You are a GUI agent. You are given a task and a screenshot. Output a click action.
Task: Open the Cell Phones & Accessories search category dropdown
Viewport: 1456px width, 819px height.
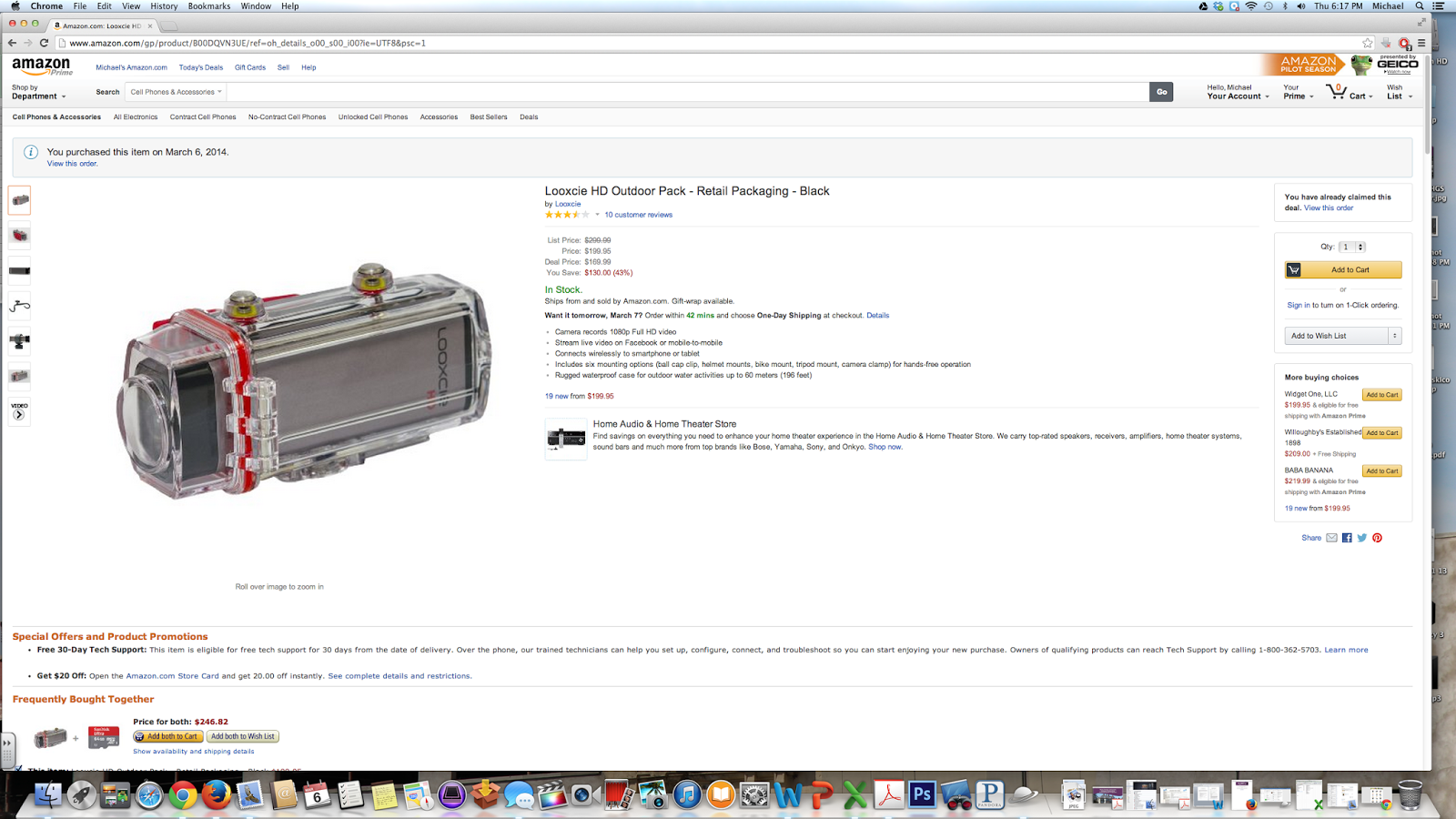click(176, 92)
